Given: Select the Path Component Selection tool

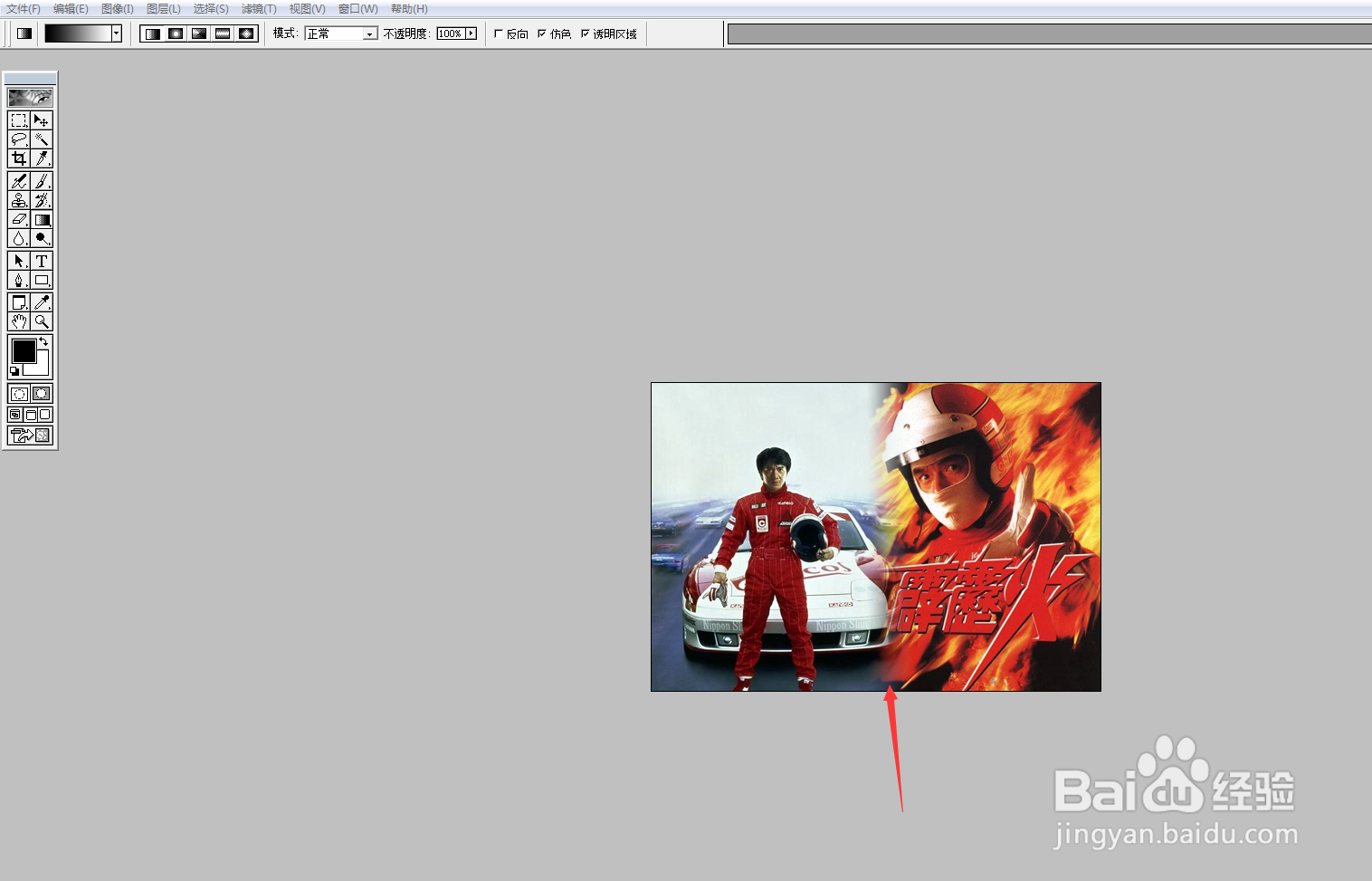Looking at the screenshot, I should click(x=19, y=261).
